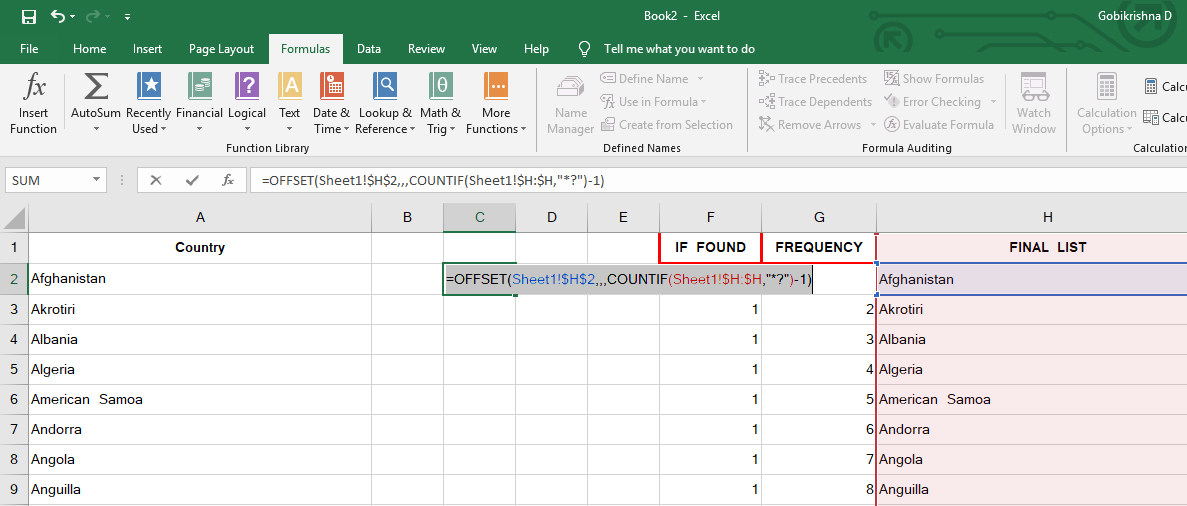Click the AutoSum sigma icon
1187x506 pixels.
(95, 87)
